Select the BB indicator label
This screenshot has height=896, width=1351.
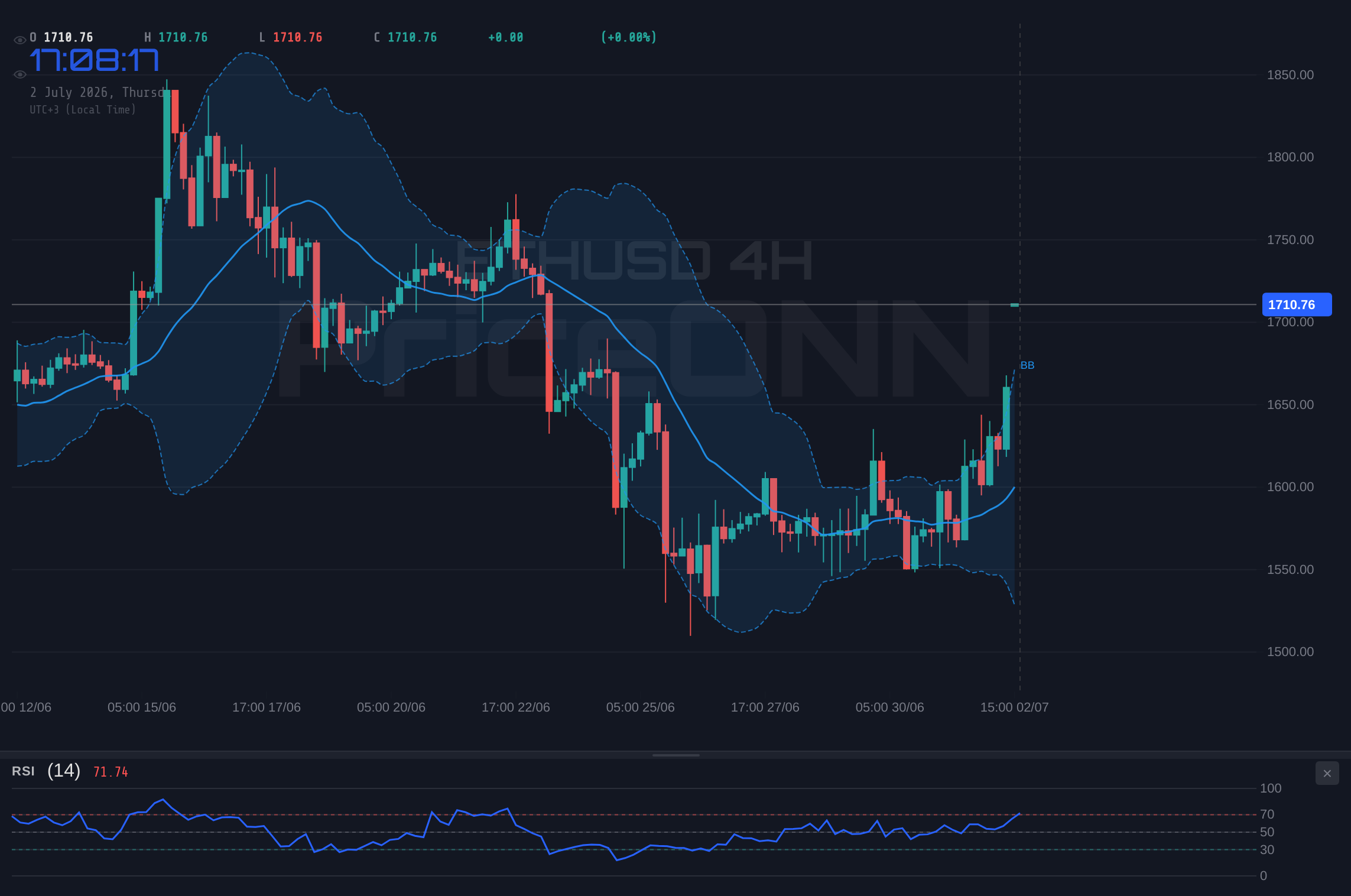(x=1027, y=365)
